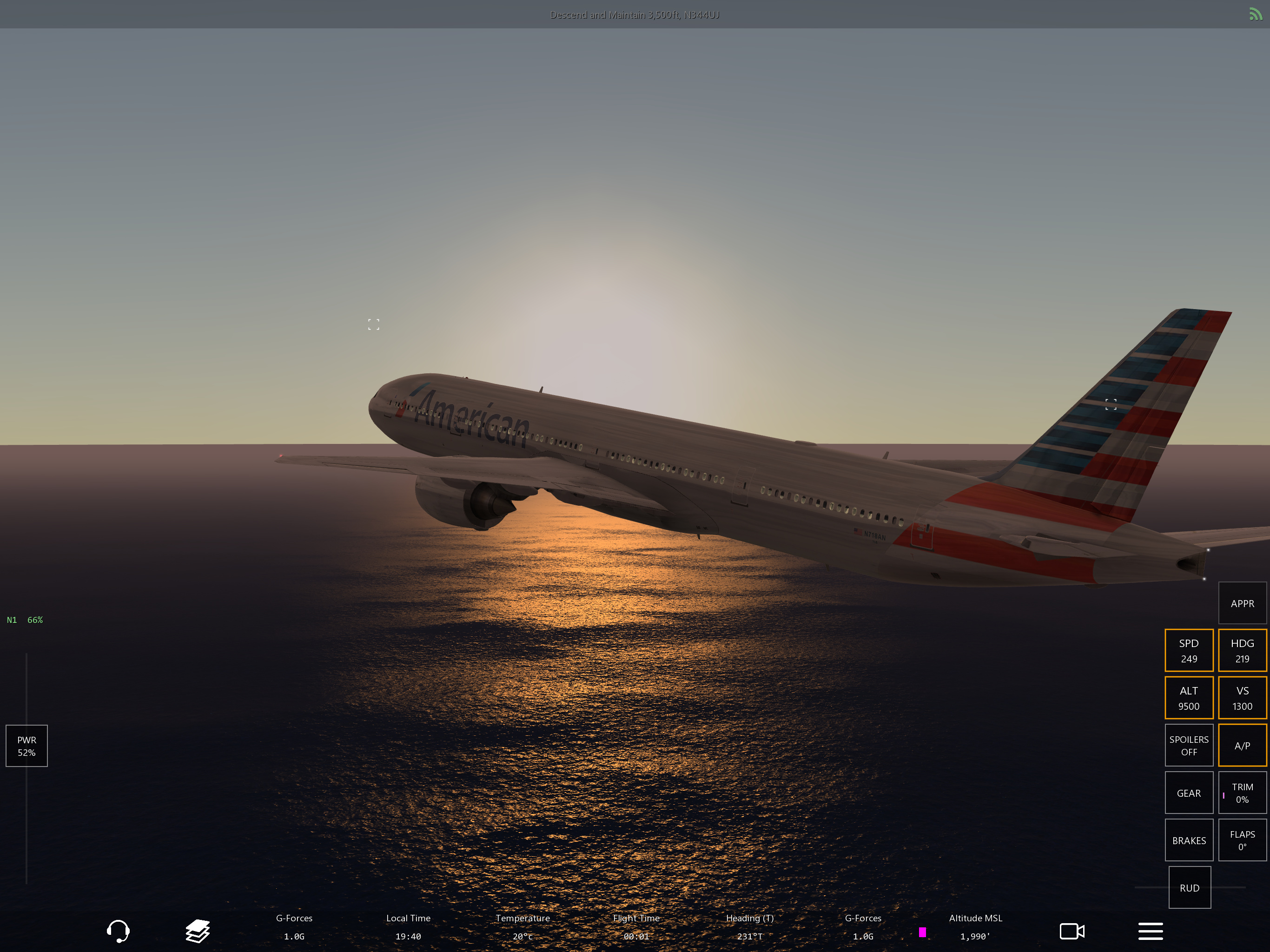Image resolution: width=1270 pixels, height=952 pixels.
Task: Open the map layers stack icon
Action: click(198, 931)
